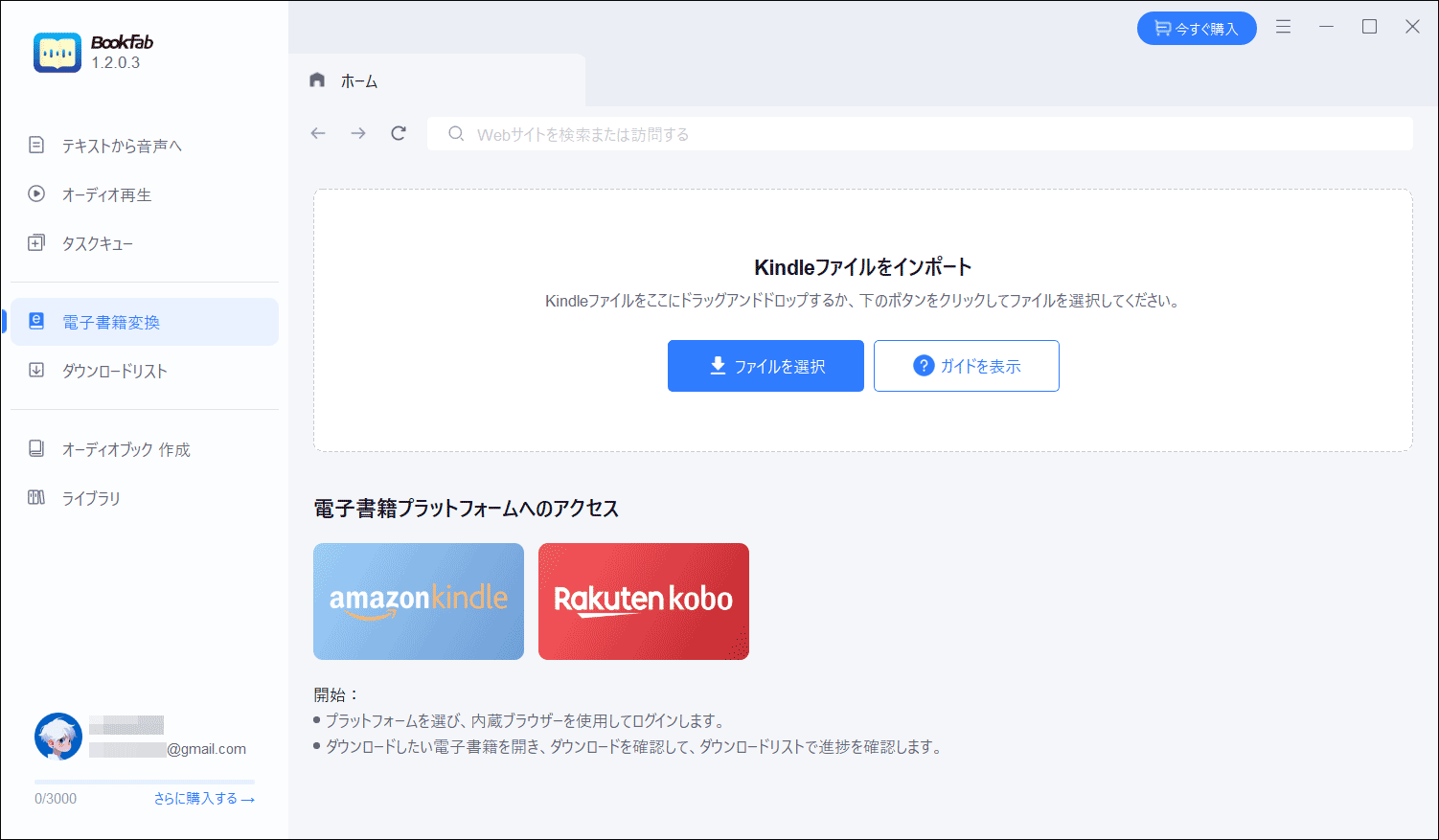Follow the さらに購入する link

click(x=204, y=798)
